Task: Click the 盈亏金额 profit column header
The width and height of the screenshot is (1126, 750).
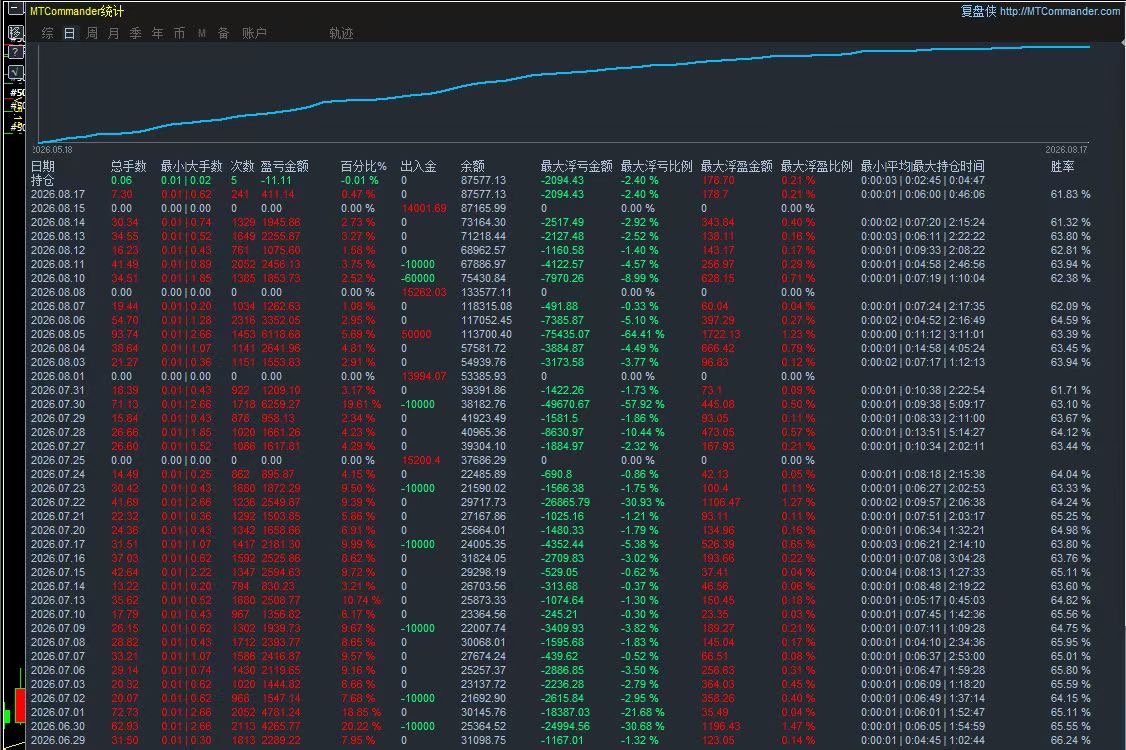Action: click(284, 166)
